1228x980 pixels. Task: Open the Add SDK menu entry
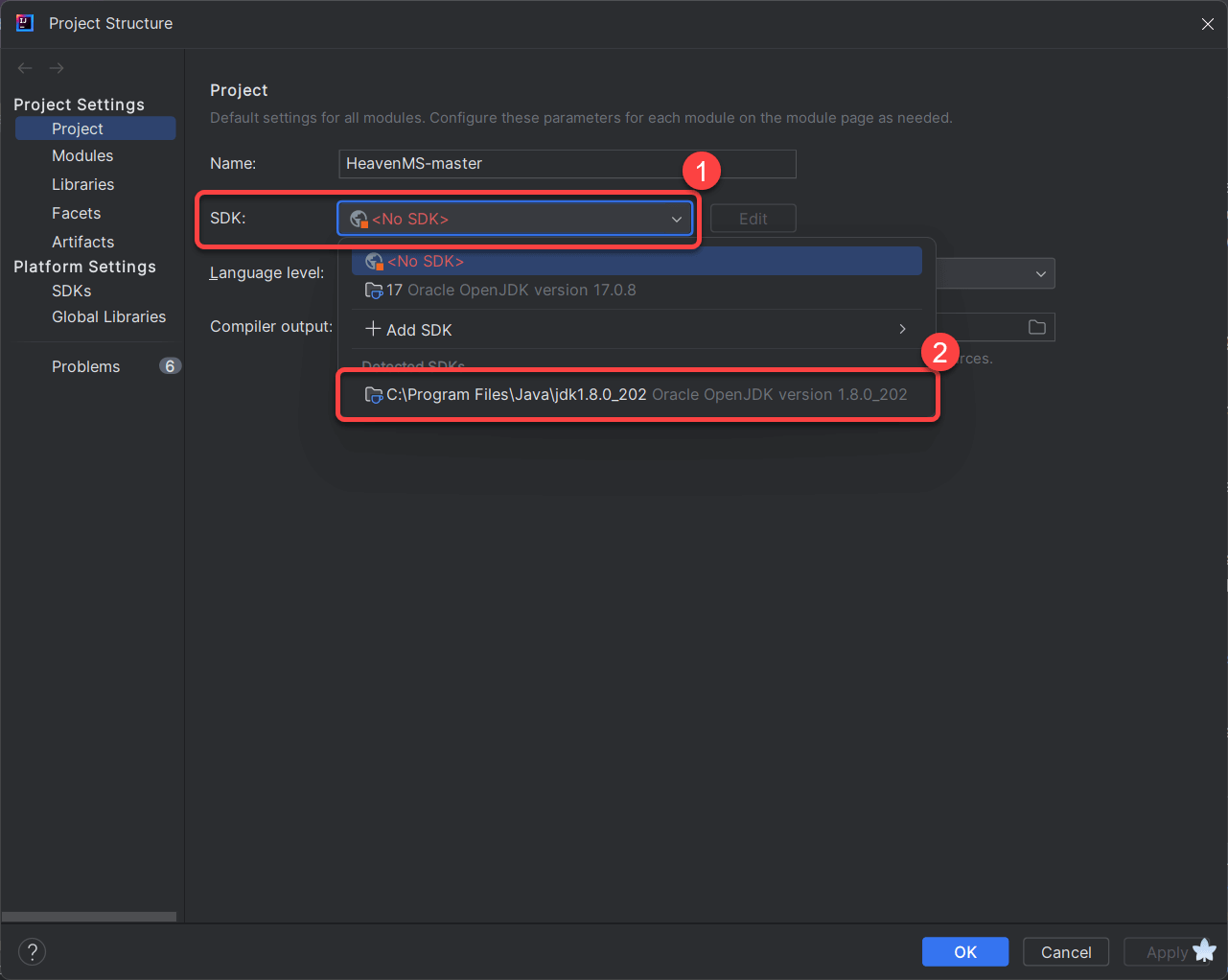click(637, 329)
